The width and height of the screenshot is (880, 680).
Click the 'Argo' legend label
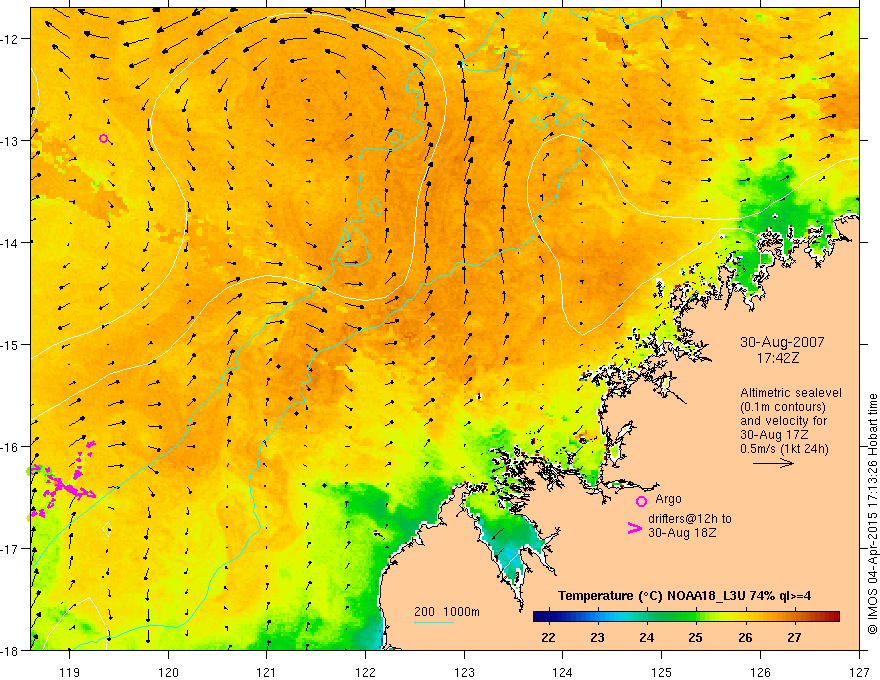coord(668,499)
